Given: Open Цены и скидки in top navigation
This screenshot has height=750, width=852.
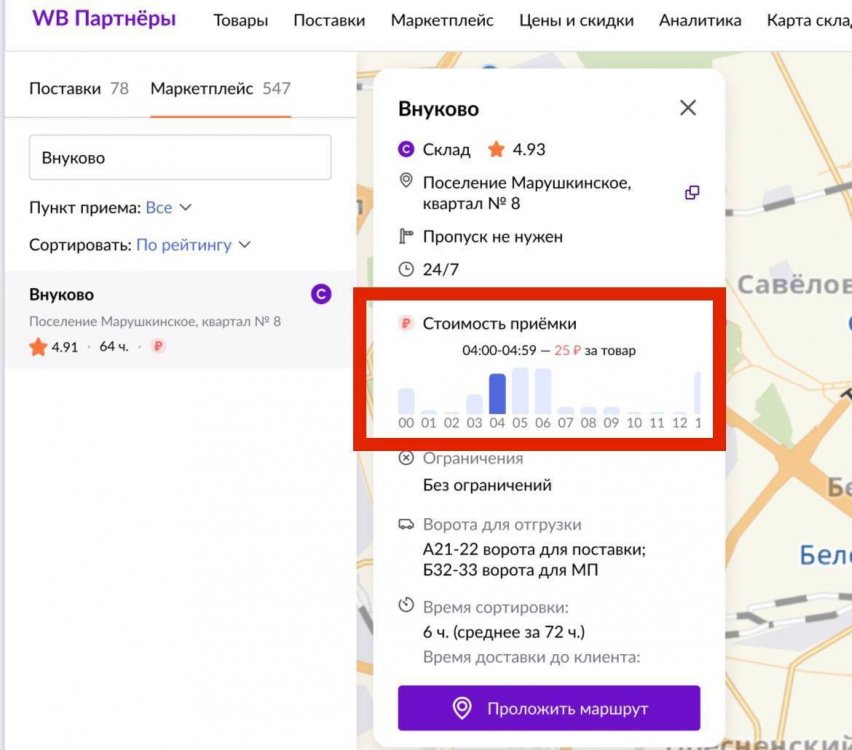Looking at the screenshot, I should click(576, 20).
